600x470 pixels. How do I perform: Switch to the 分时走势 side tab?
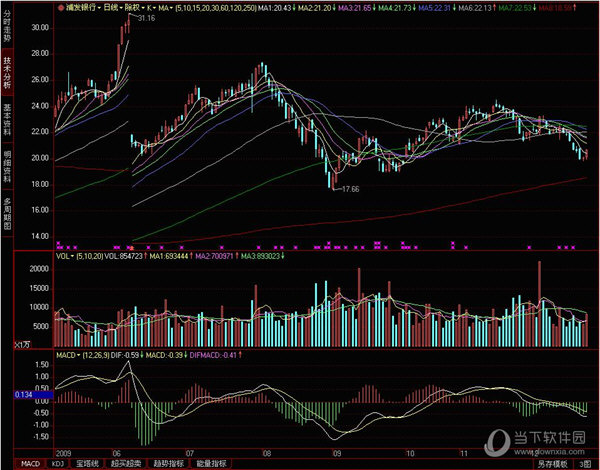[7, 26]
